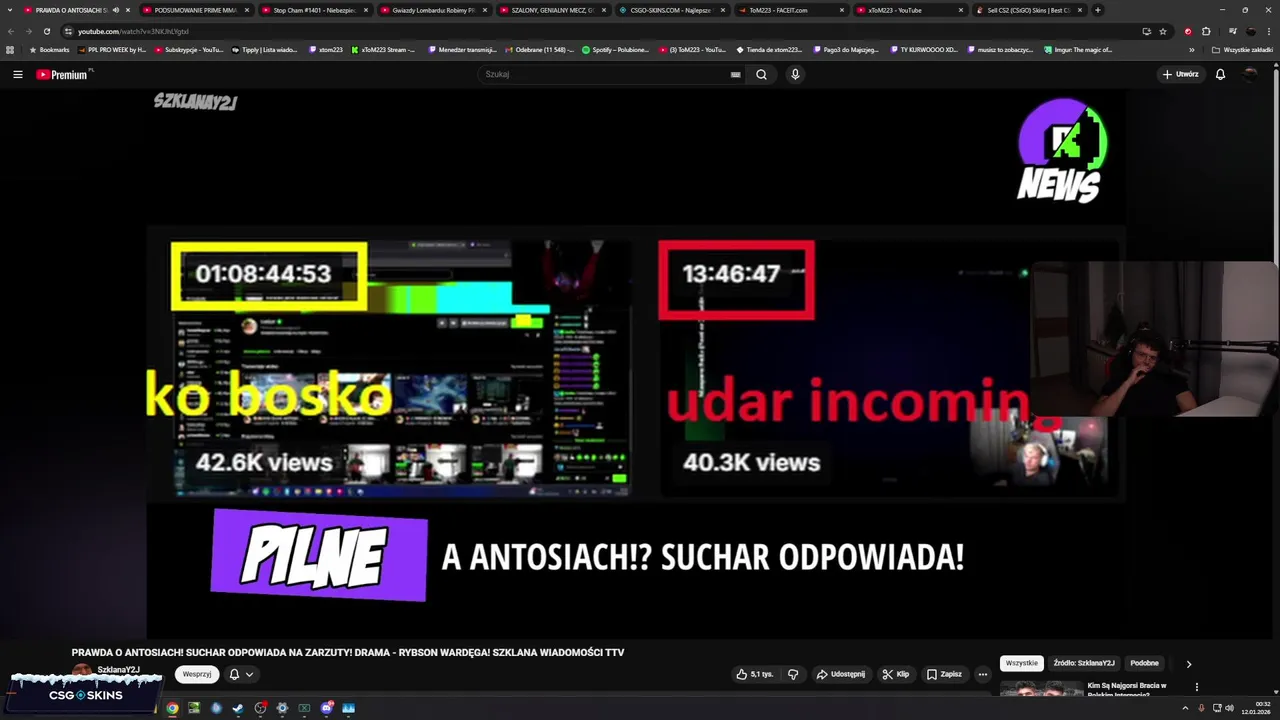Image resolution: width=1280 pixels, height=720 pixels.
Task: Open Steam from the taskbar
Action: coord(238,708)
